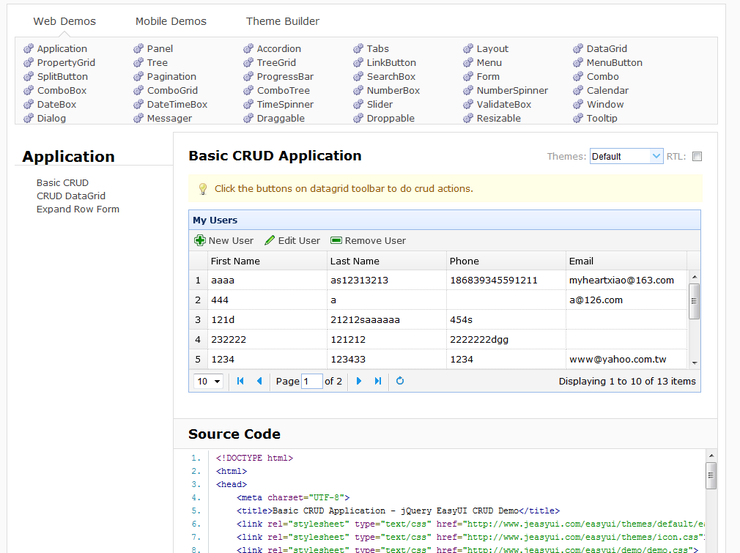
Task: Enable the RTL checkbox
Action: (697, 156)
